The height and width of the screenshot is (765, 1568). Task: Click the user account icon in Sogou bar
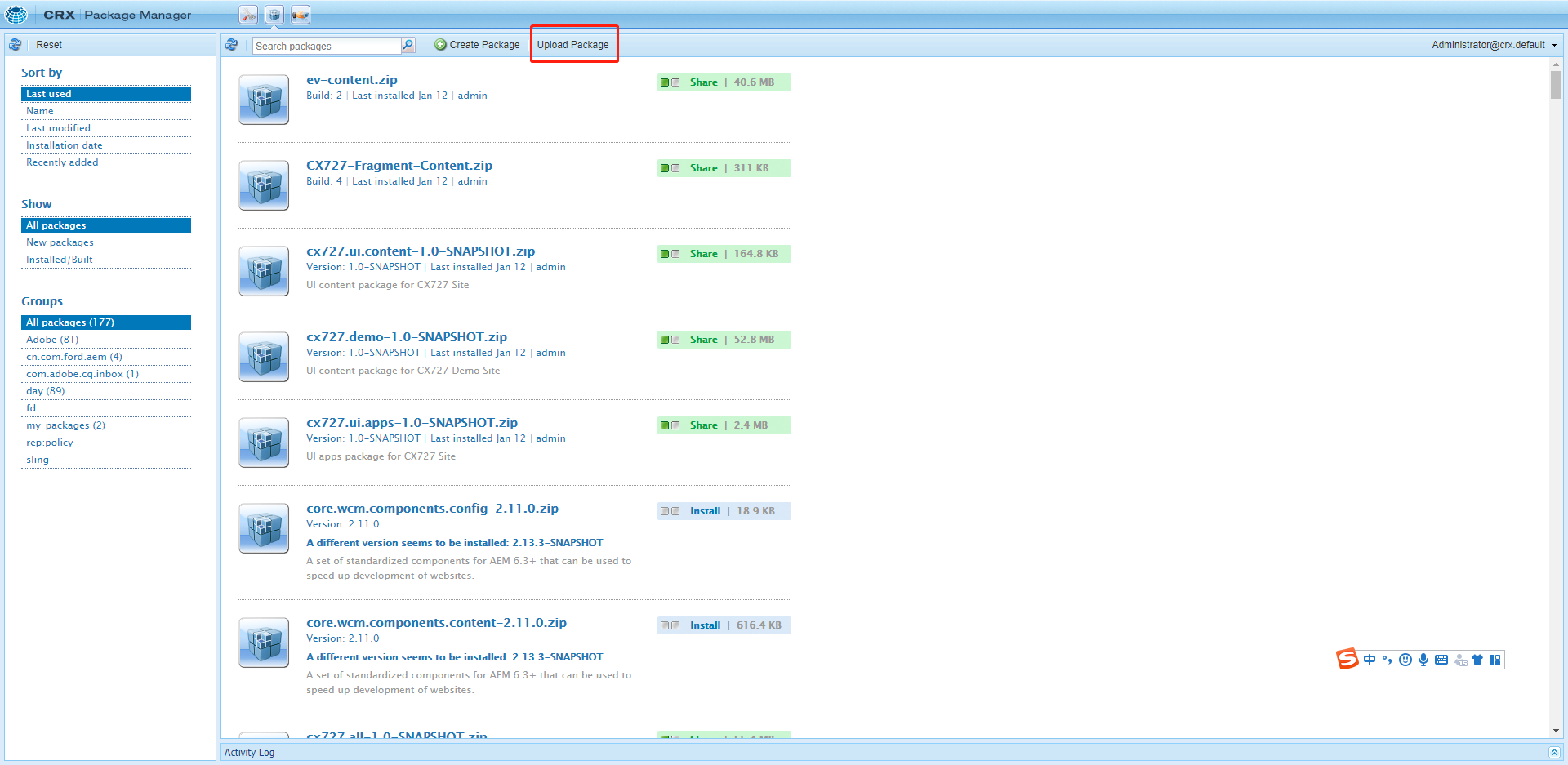tap(1460, 660)
